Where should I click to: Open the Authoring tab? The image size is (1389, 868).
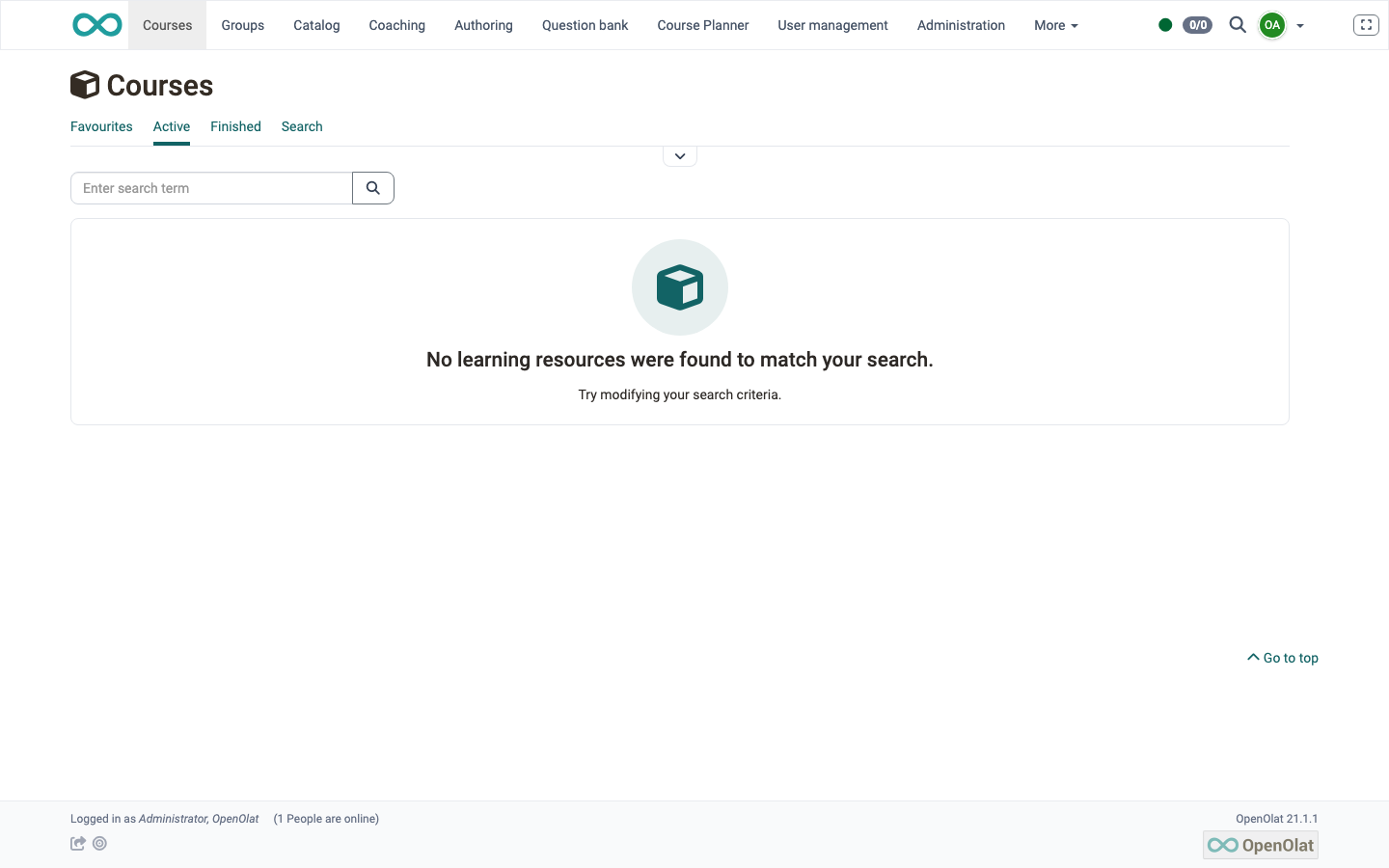(483, 25)
